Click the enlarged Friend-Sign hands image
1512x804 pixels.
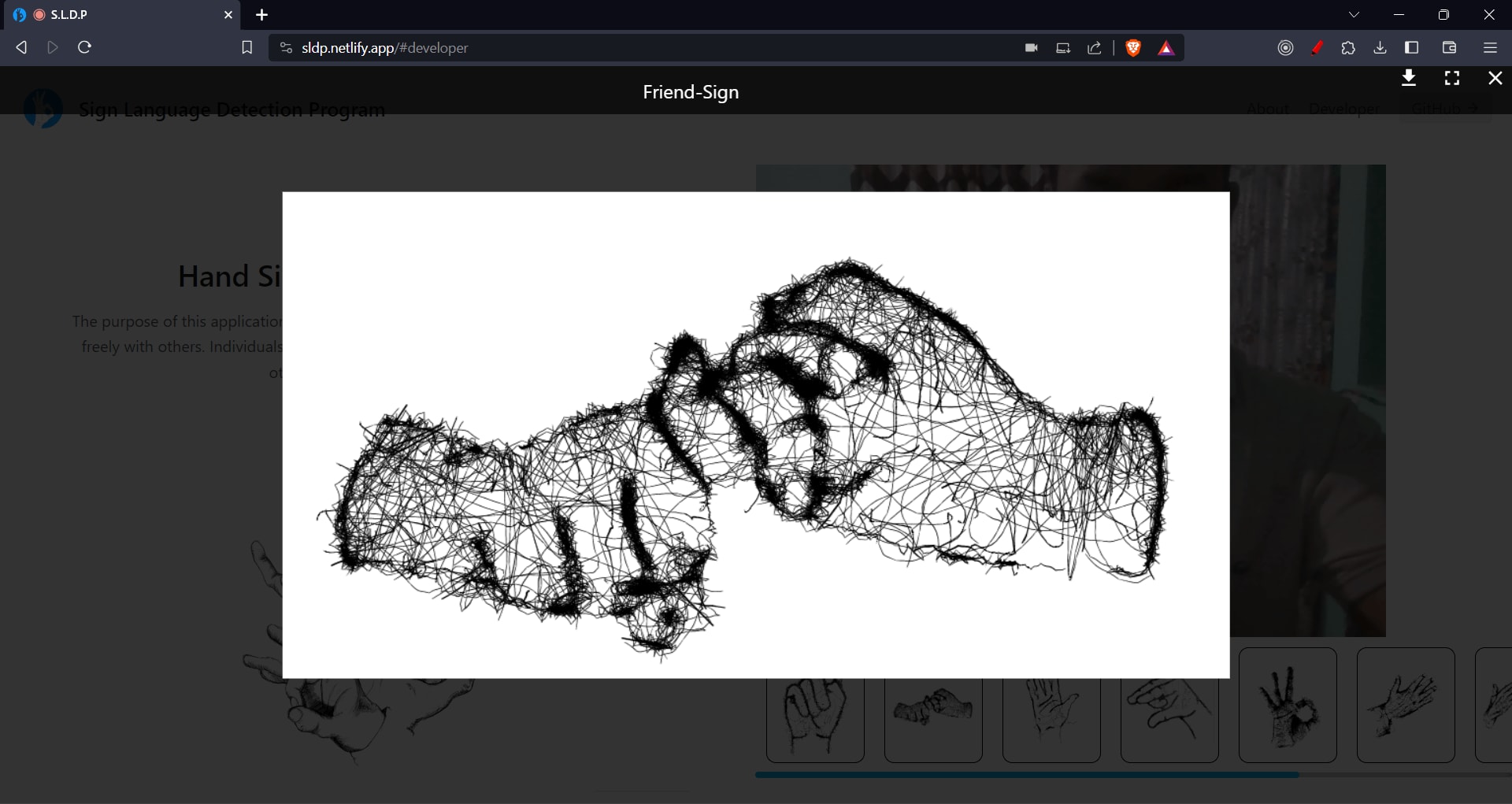tap(756, 435)
